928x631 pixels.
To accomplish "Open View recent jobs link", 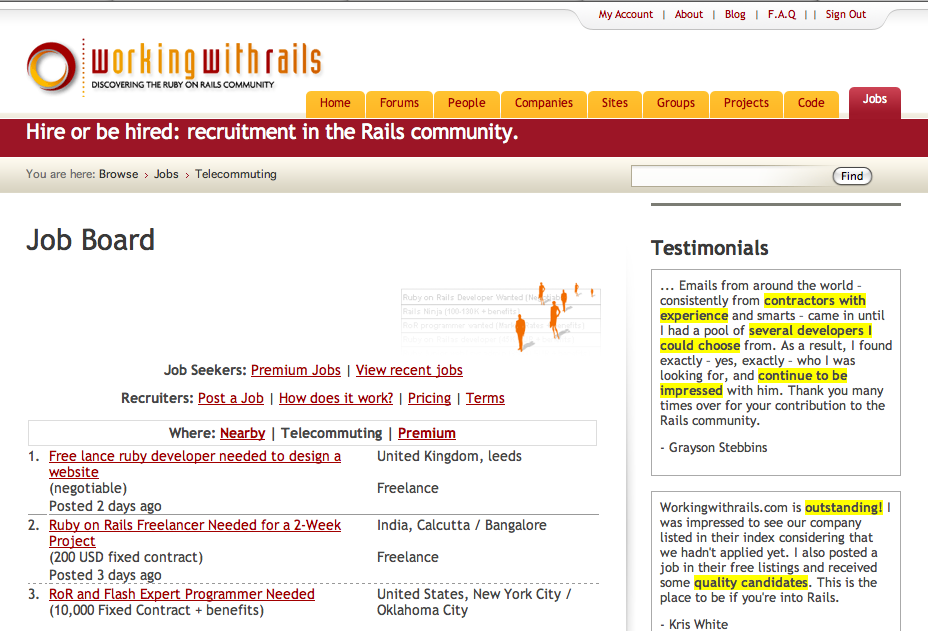I will [x=409, y=370].
